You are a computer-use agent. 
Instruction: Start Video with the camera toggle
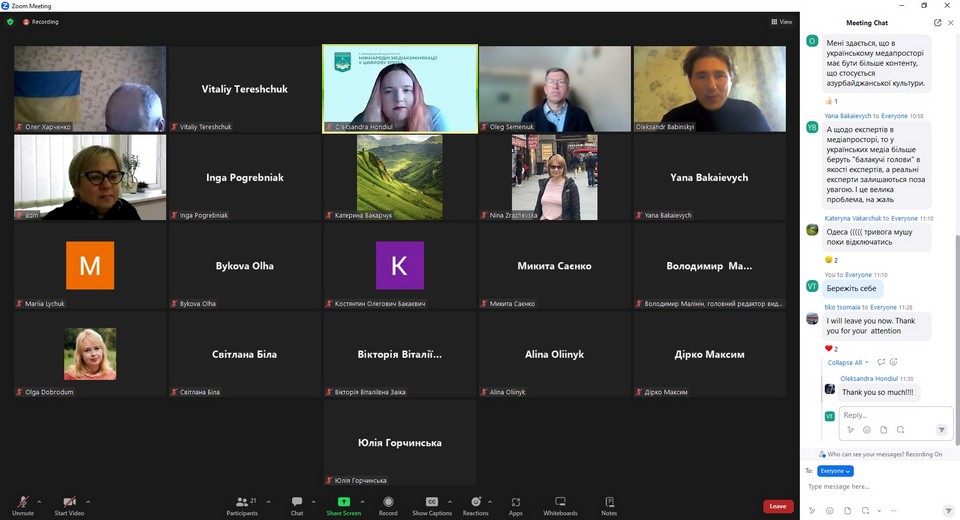pos(69,504)
